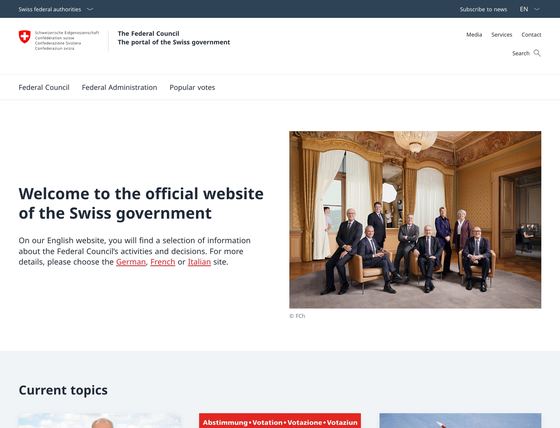Open the Federal Council menu
Image resolution: width=560 pixels, height=428 pixels.
pos(44,87)
